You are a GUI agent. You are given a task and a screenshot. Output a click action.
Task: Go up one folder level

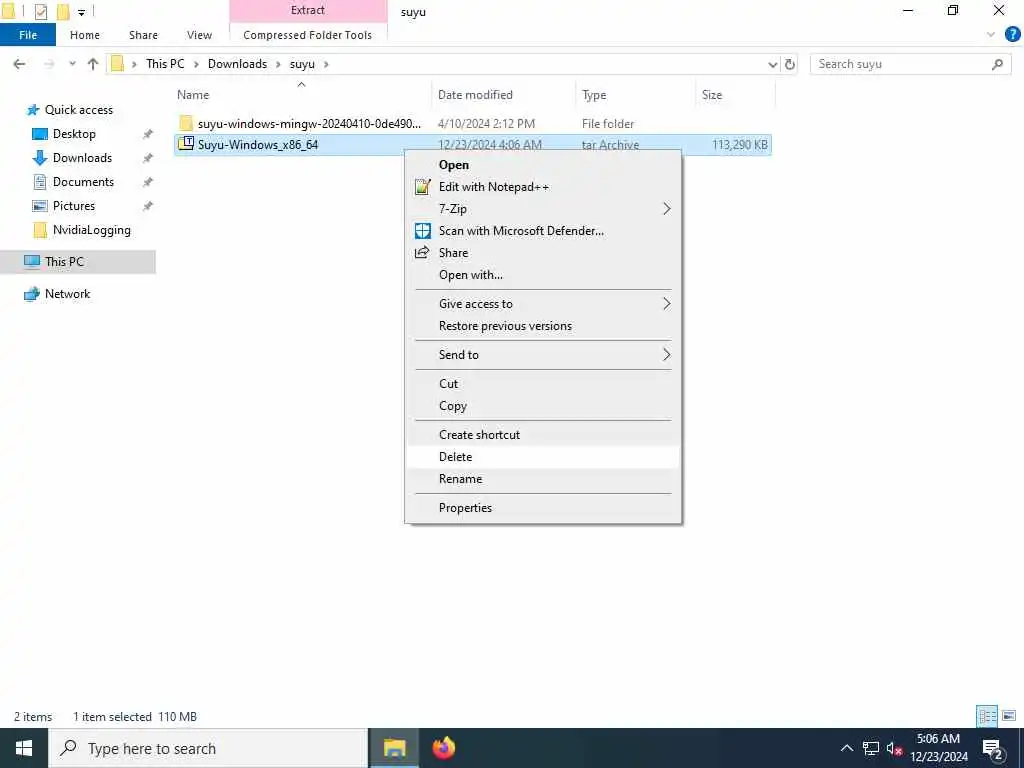[x=93, y=64]
